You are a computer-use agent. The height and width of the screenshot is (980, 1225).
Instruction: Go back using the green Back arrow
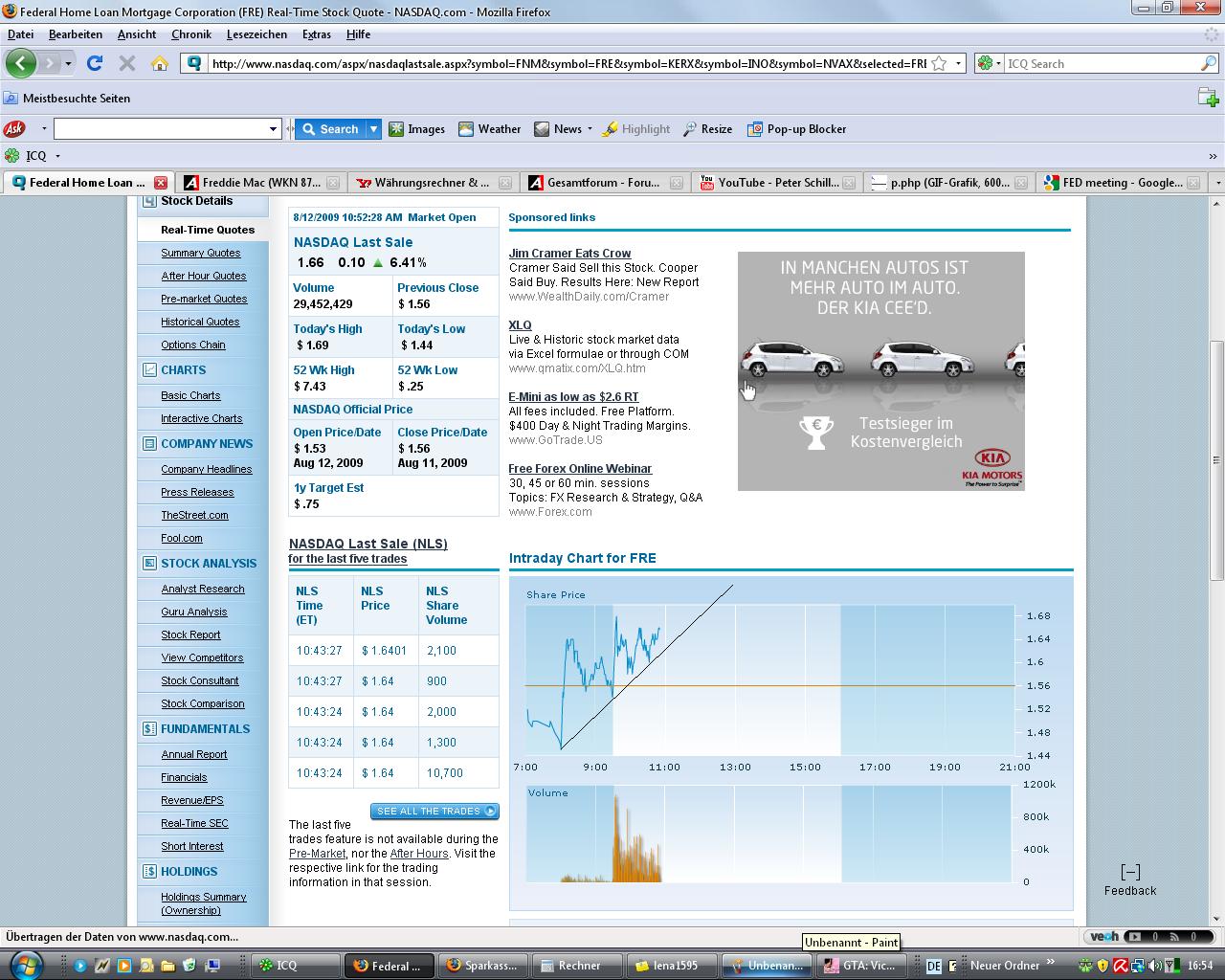(21, 63)
